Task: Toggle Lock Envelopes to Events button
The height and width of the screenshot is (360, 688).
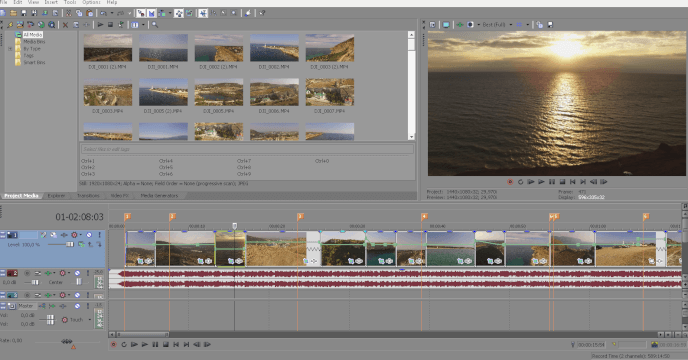Action: click(x=179, y=13)
